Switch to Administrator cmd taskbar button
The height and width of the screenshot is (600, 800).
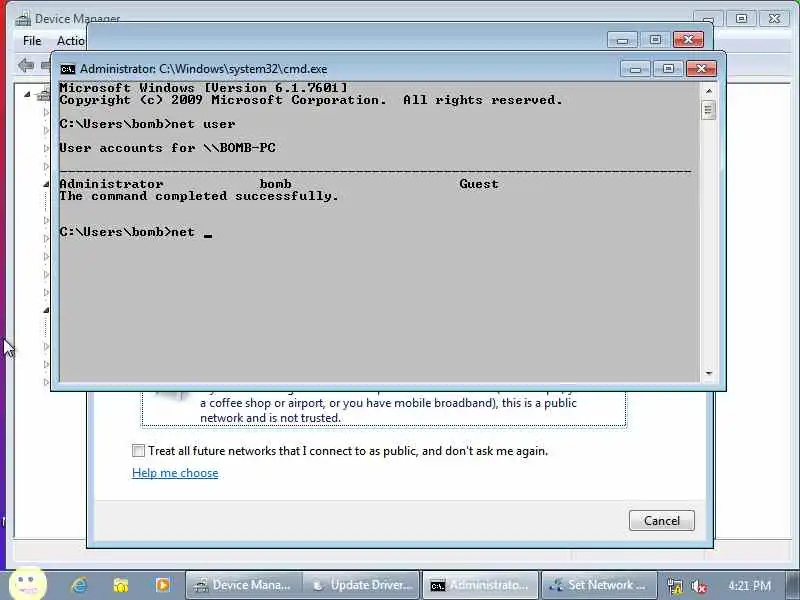[x=480, y=585]
